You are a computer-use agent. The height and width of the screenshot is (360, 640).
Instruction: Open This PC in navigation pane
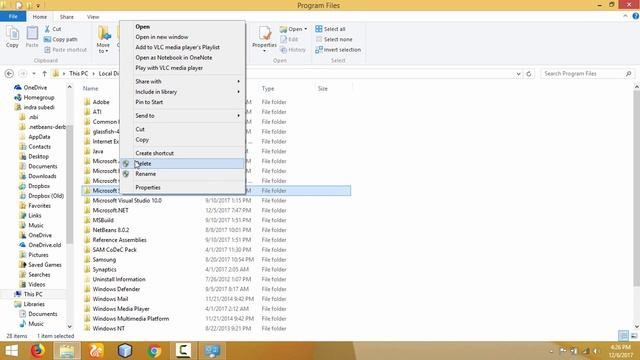point(33,294)
